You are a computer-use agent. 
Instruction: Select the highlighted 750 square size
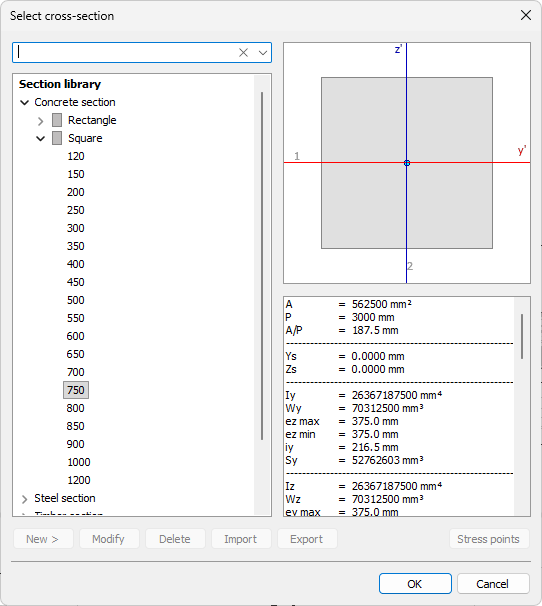76,390
